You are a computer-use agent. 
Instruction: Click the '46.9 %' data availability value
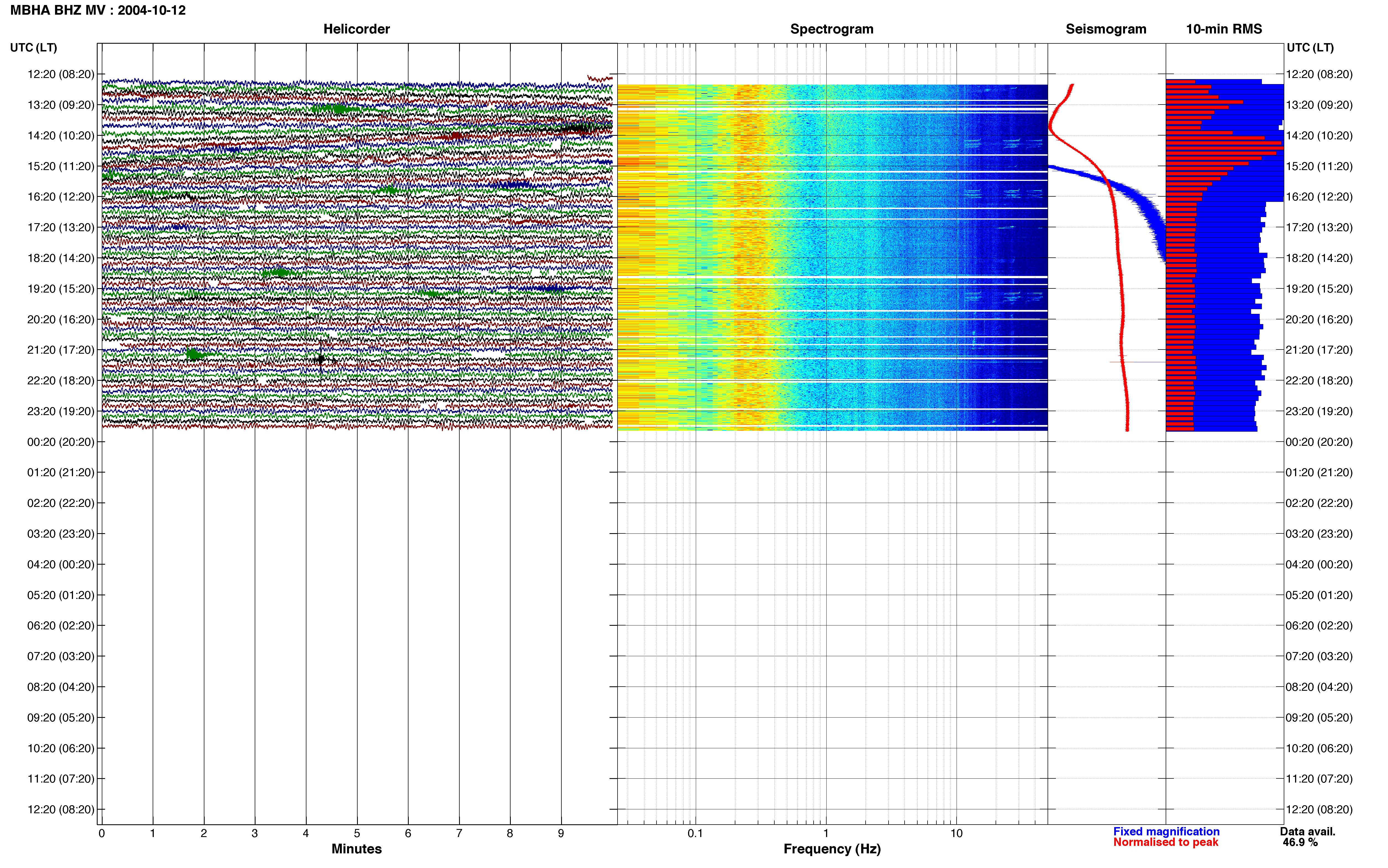[1300, 842]
